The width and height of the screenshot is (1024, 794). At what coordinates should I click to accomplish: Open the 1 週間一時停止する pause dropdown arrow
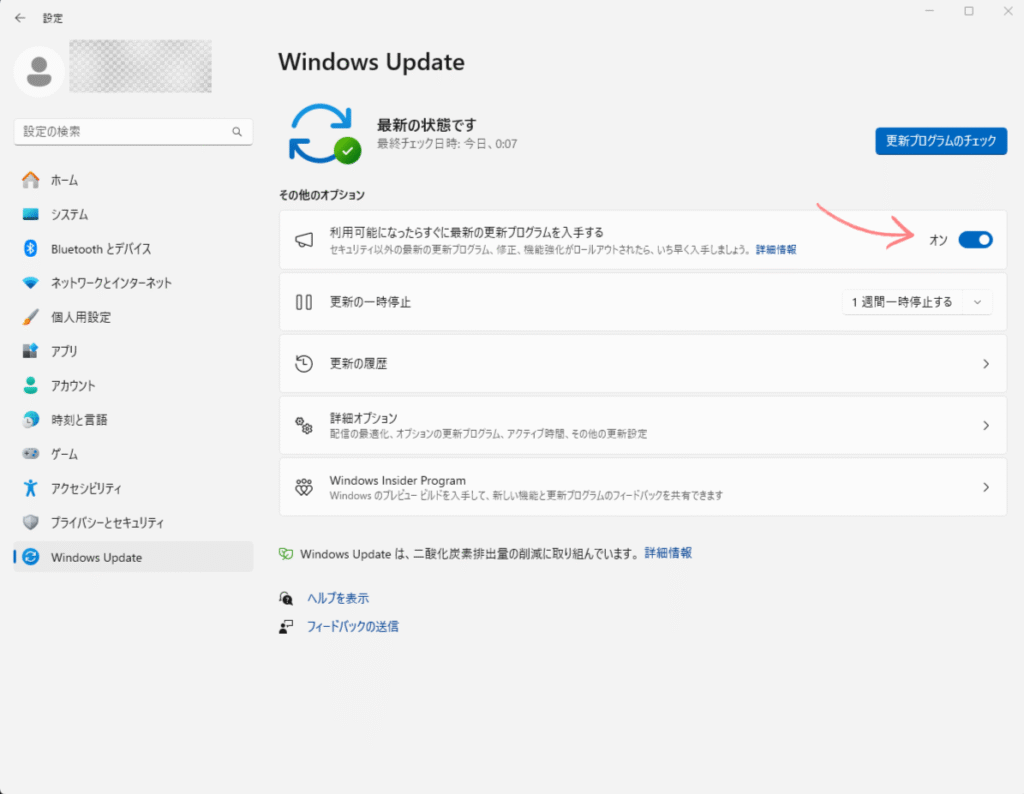pyautogui.click(x=978, y=302)
